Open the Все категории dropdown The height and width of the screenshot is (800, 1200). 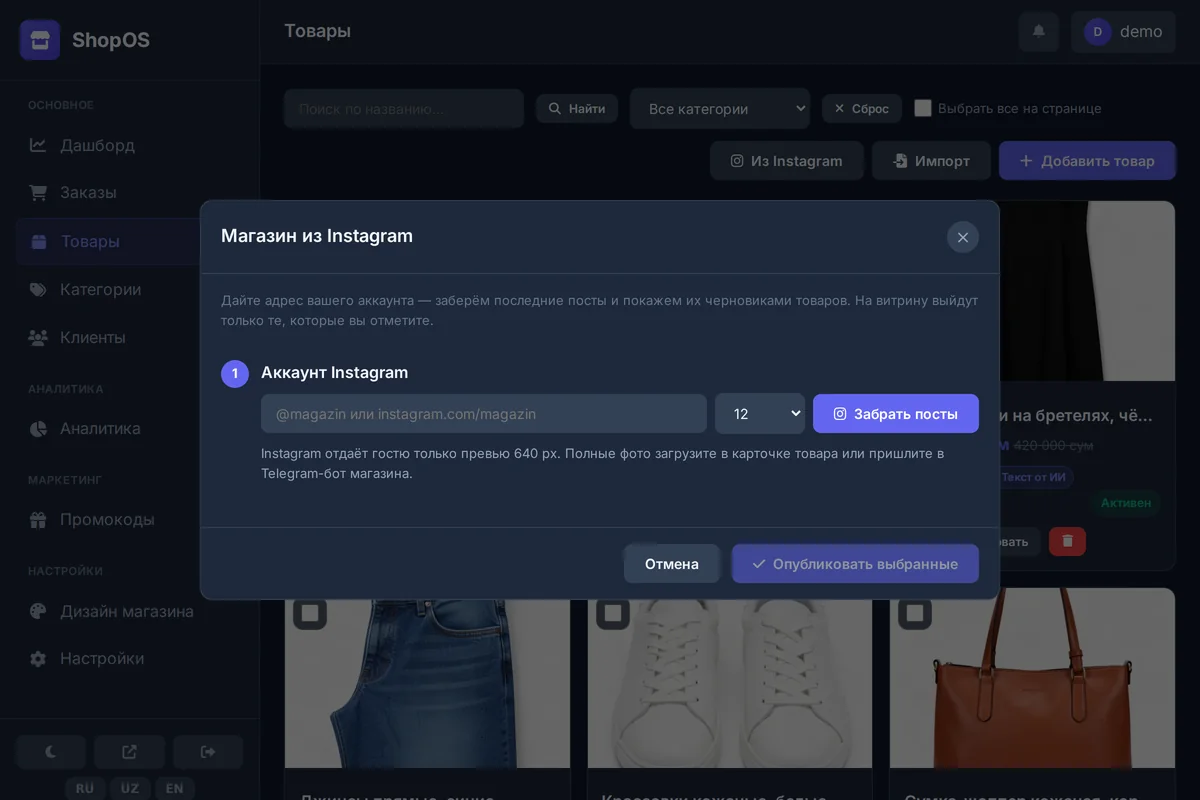pos(720,109)
